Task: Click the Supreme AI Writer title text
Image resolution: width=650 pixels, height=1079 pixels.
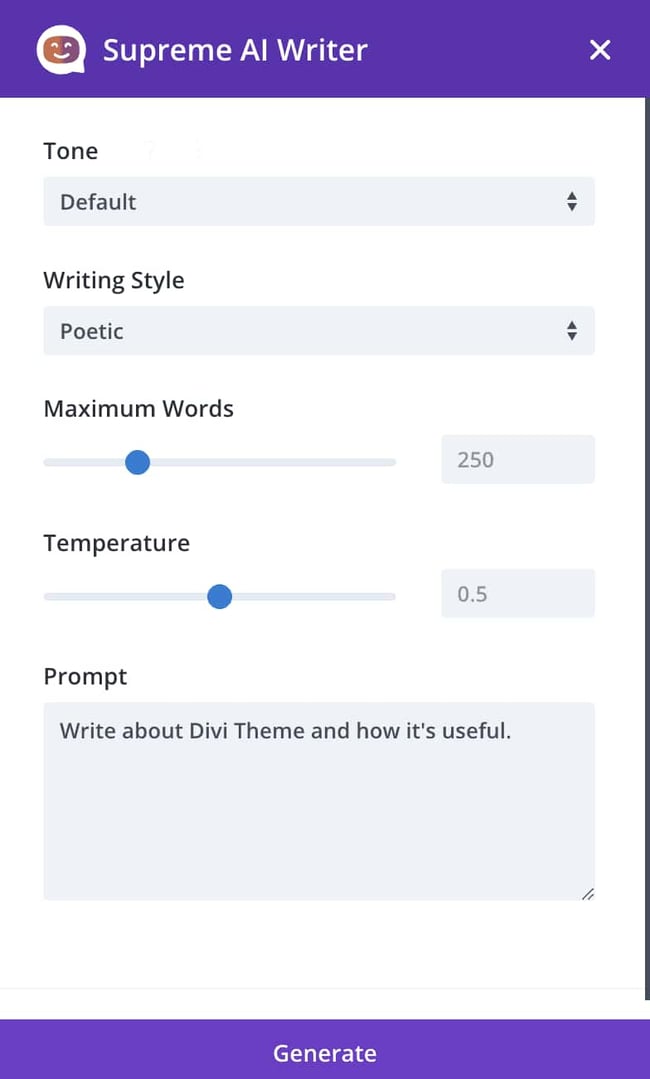Action: point(235,50)
